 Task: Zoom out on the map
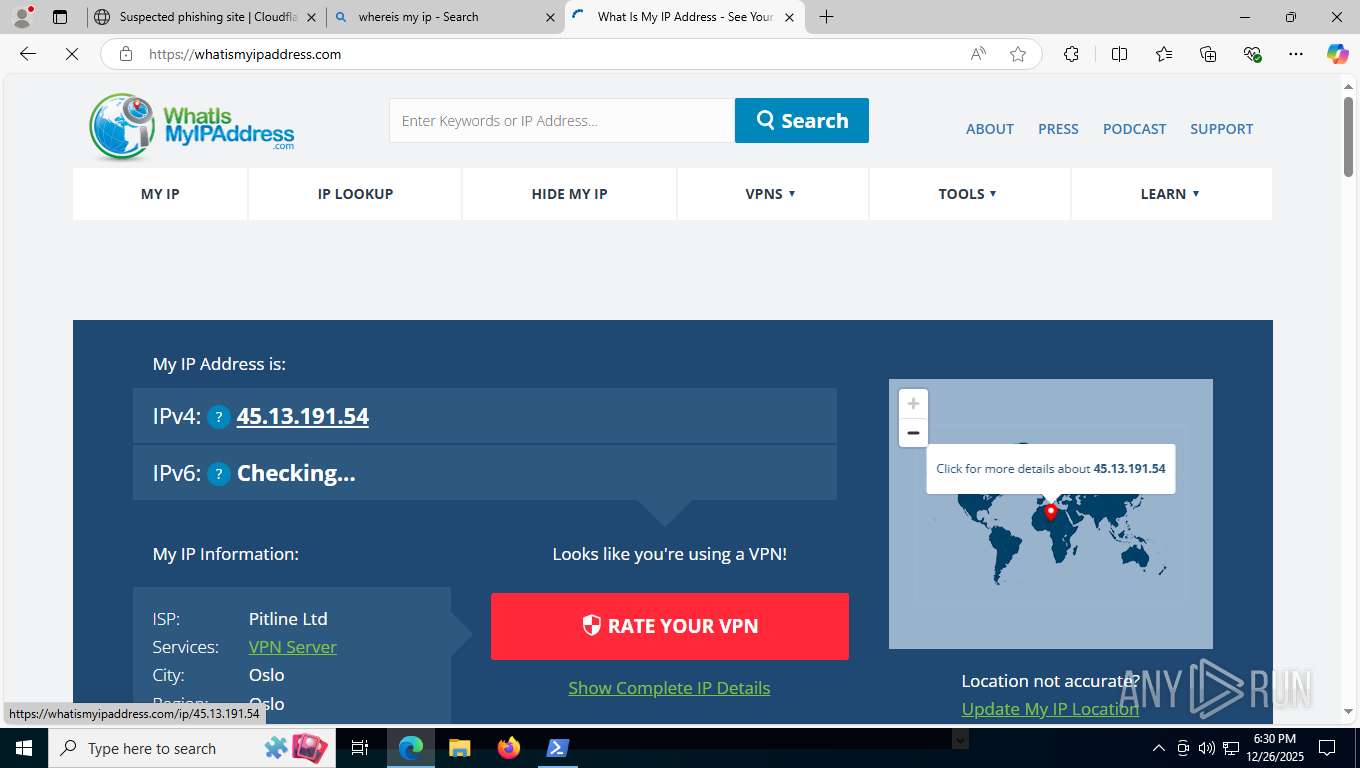click(x=913, y=433)
